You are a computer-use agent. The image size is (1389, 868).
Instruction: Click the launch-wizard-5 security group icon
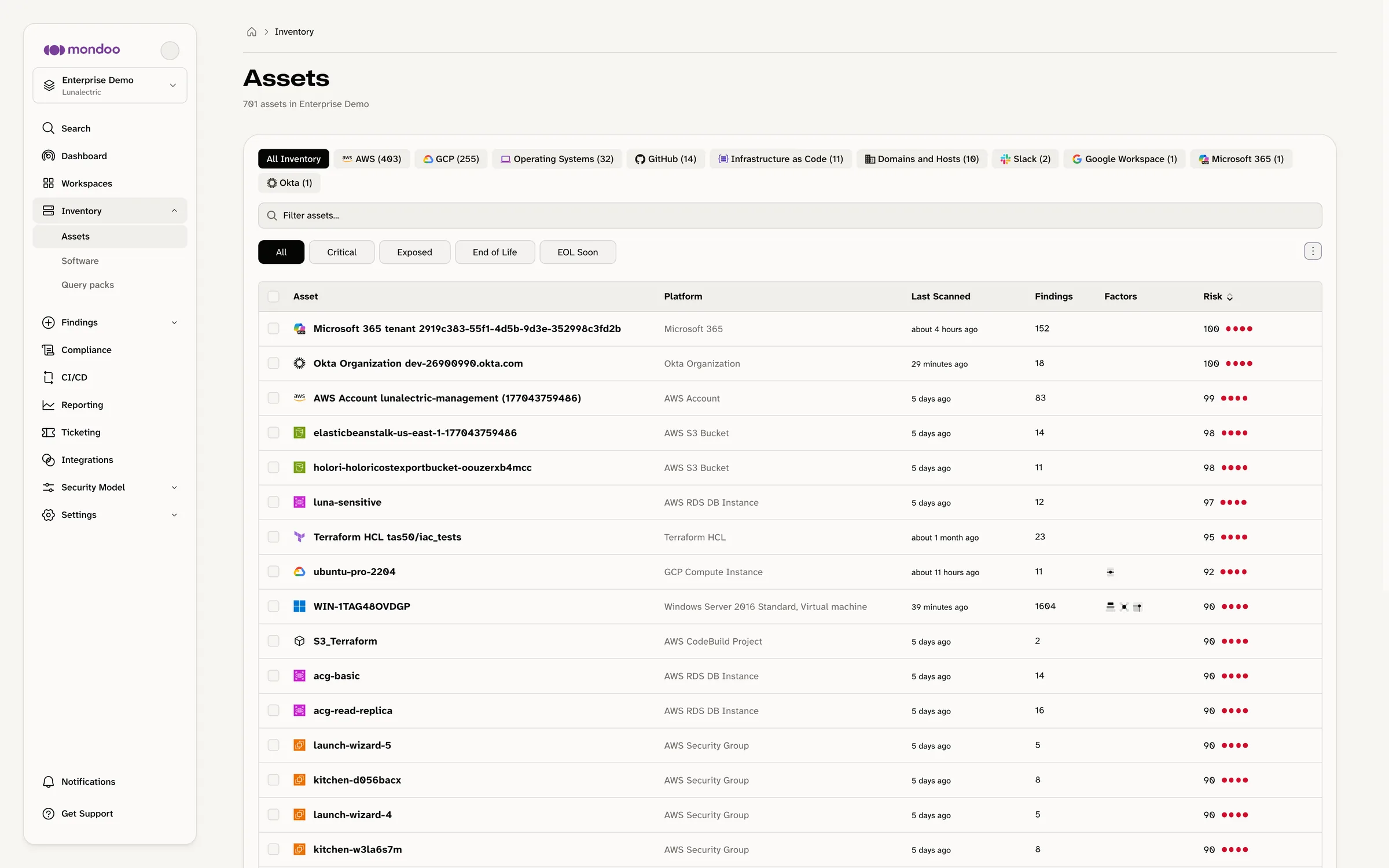(299, 745)
